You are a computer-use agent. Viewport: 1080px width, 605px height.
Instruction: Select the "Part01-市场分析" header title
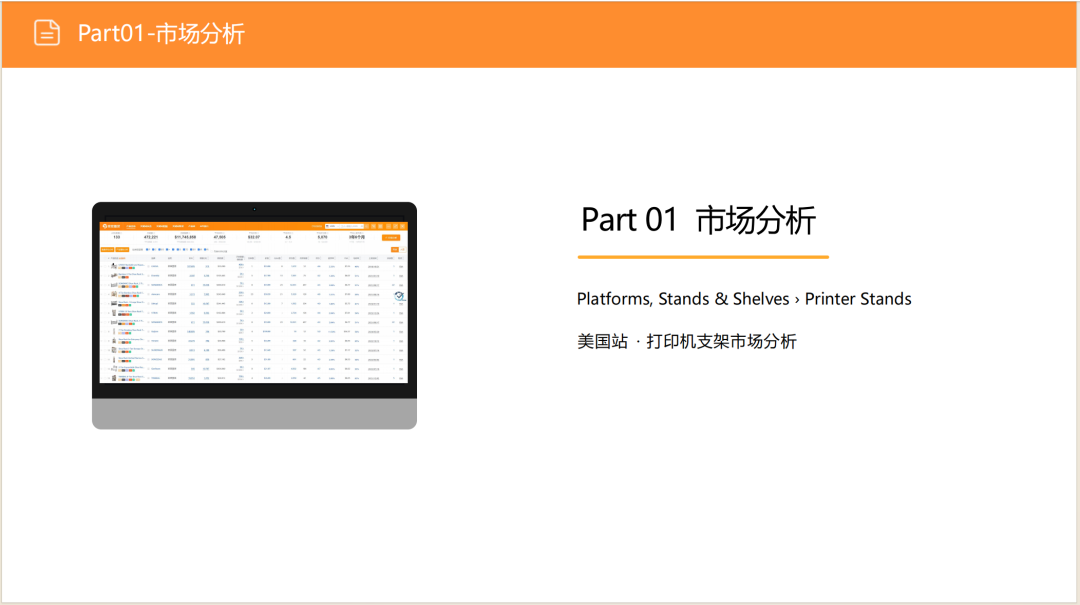[161, 34]
